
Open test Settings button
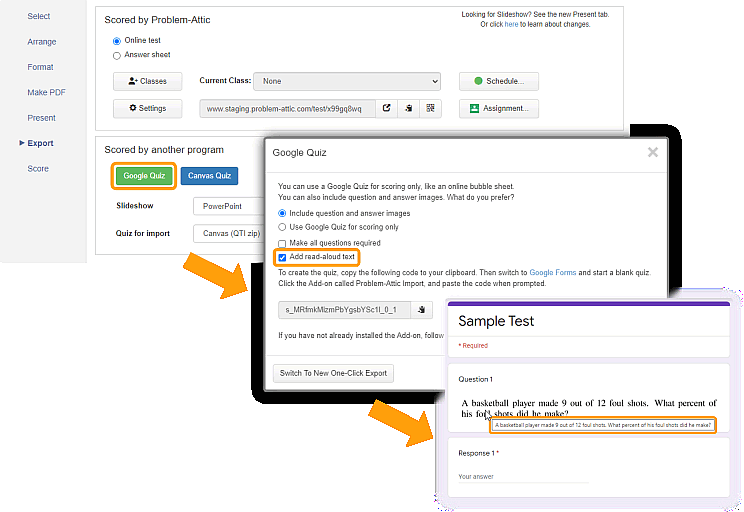148,108
